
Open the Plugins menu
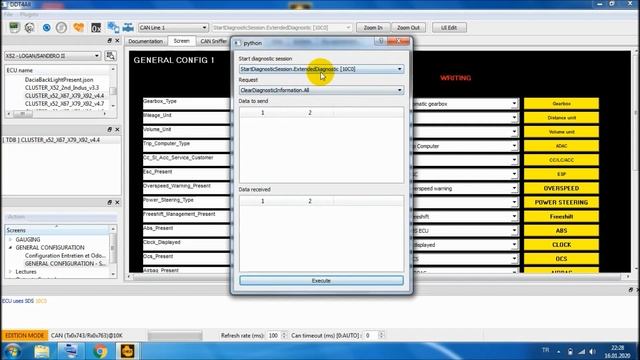(x=29, y=14)
